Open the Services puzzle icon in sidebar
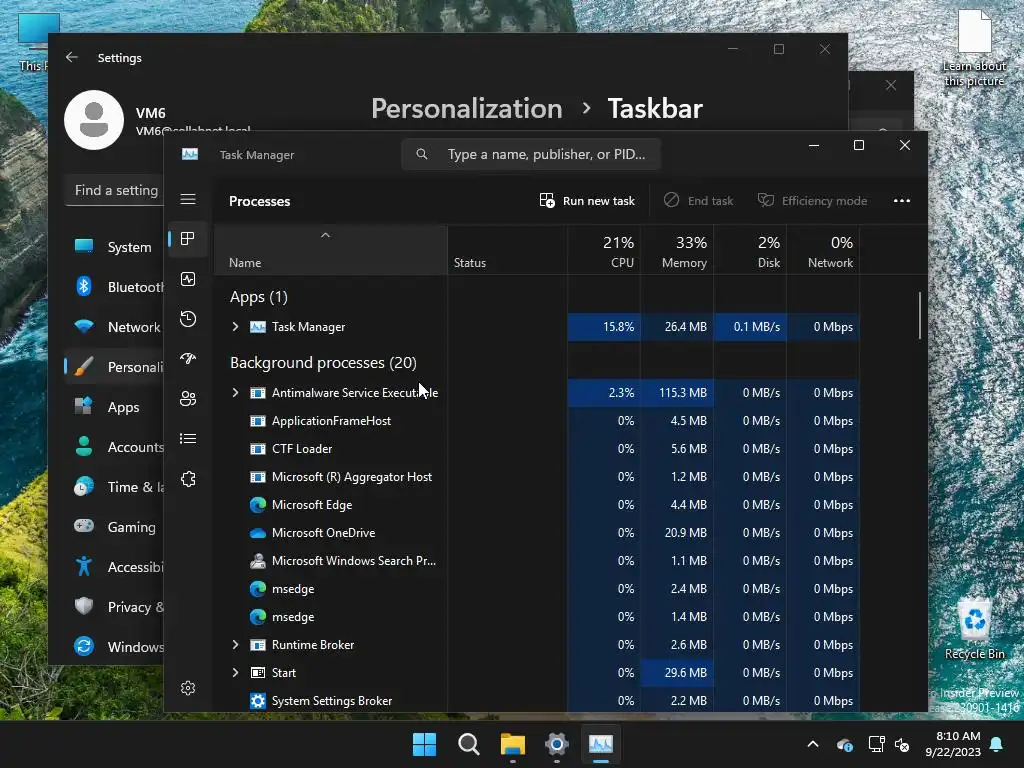Viewport: 1024px width, 768px height. point(188,479)
